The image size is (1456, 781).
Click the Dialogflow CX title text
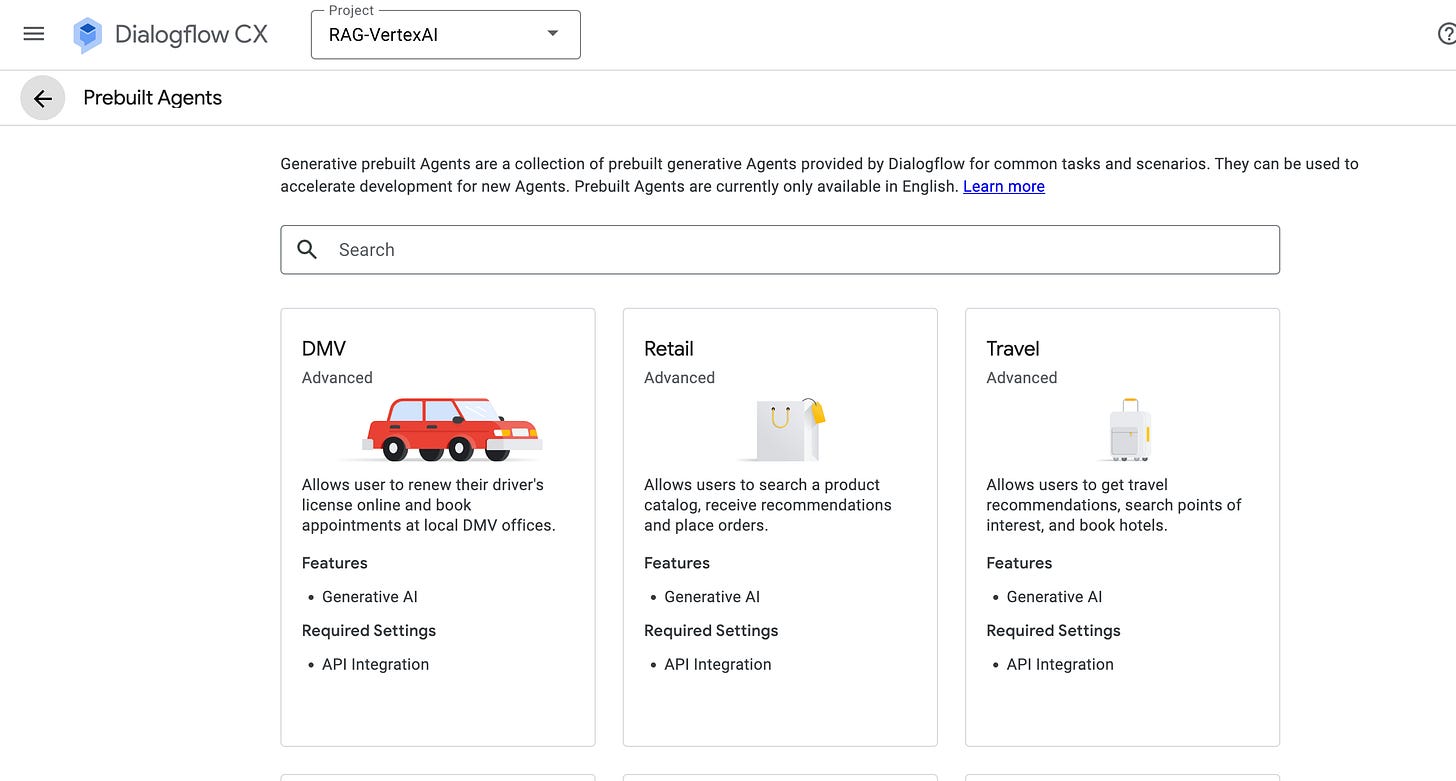click(191, 34)
